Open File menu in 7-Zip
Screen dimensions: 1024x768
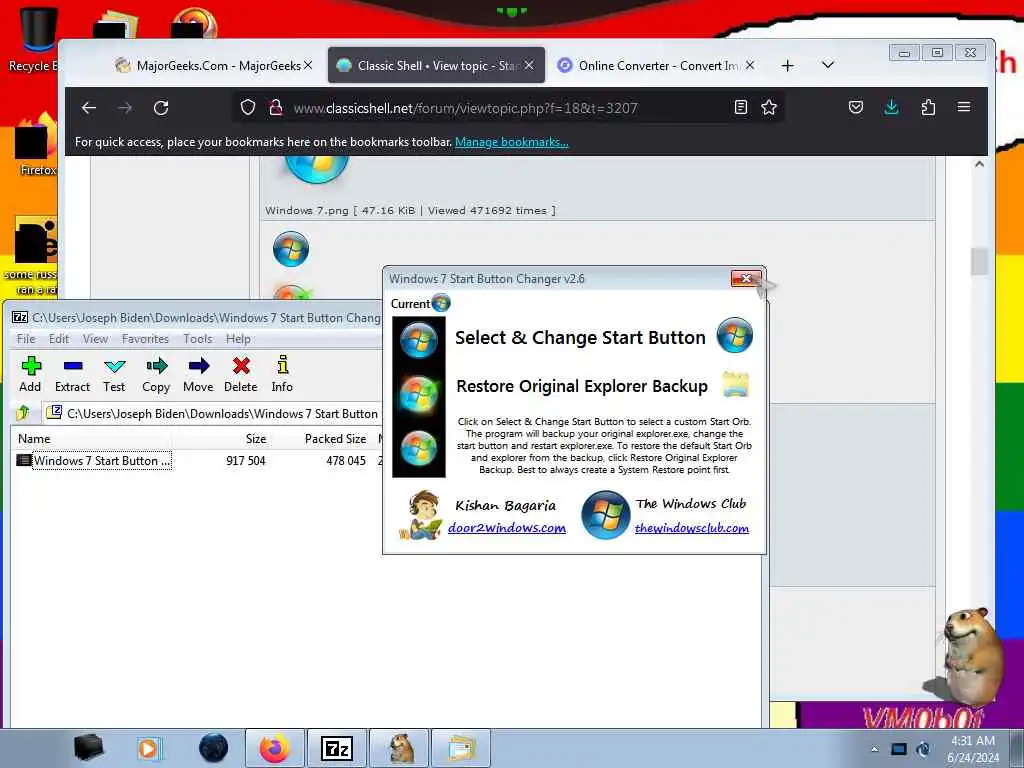click(26, 338)
